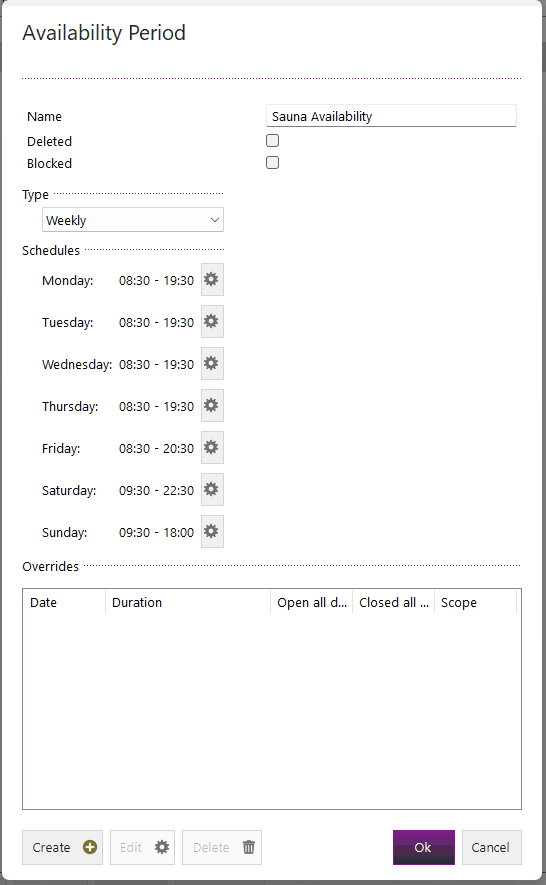Open Monday schedule settings gear
Screen dimensions: 546x885
click(212, 279)
